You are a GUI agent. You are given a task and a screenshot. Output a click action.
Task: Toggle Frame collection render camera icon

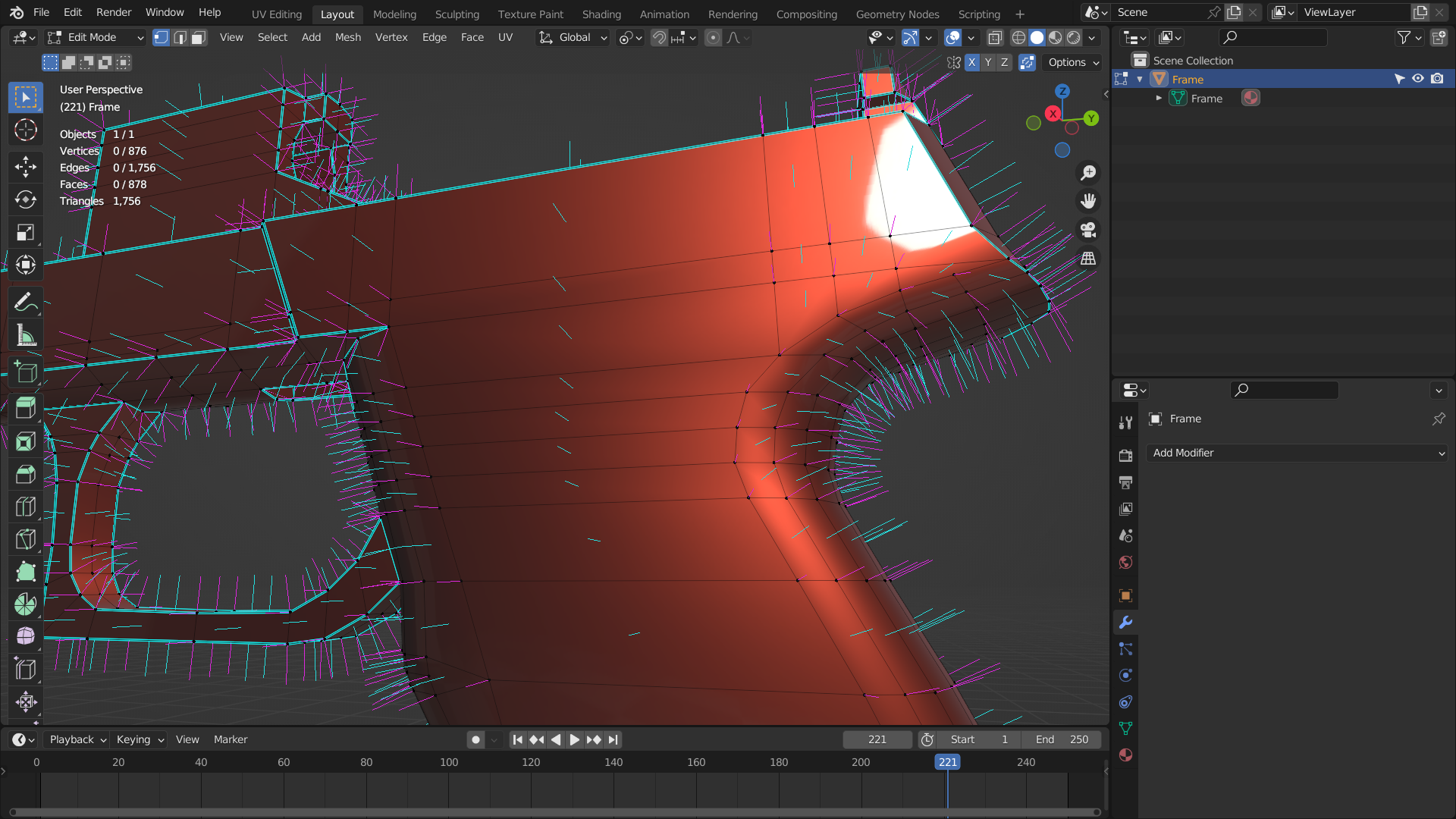click(1437, 79)
